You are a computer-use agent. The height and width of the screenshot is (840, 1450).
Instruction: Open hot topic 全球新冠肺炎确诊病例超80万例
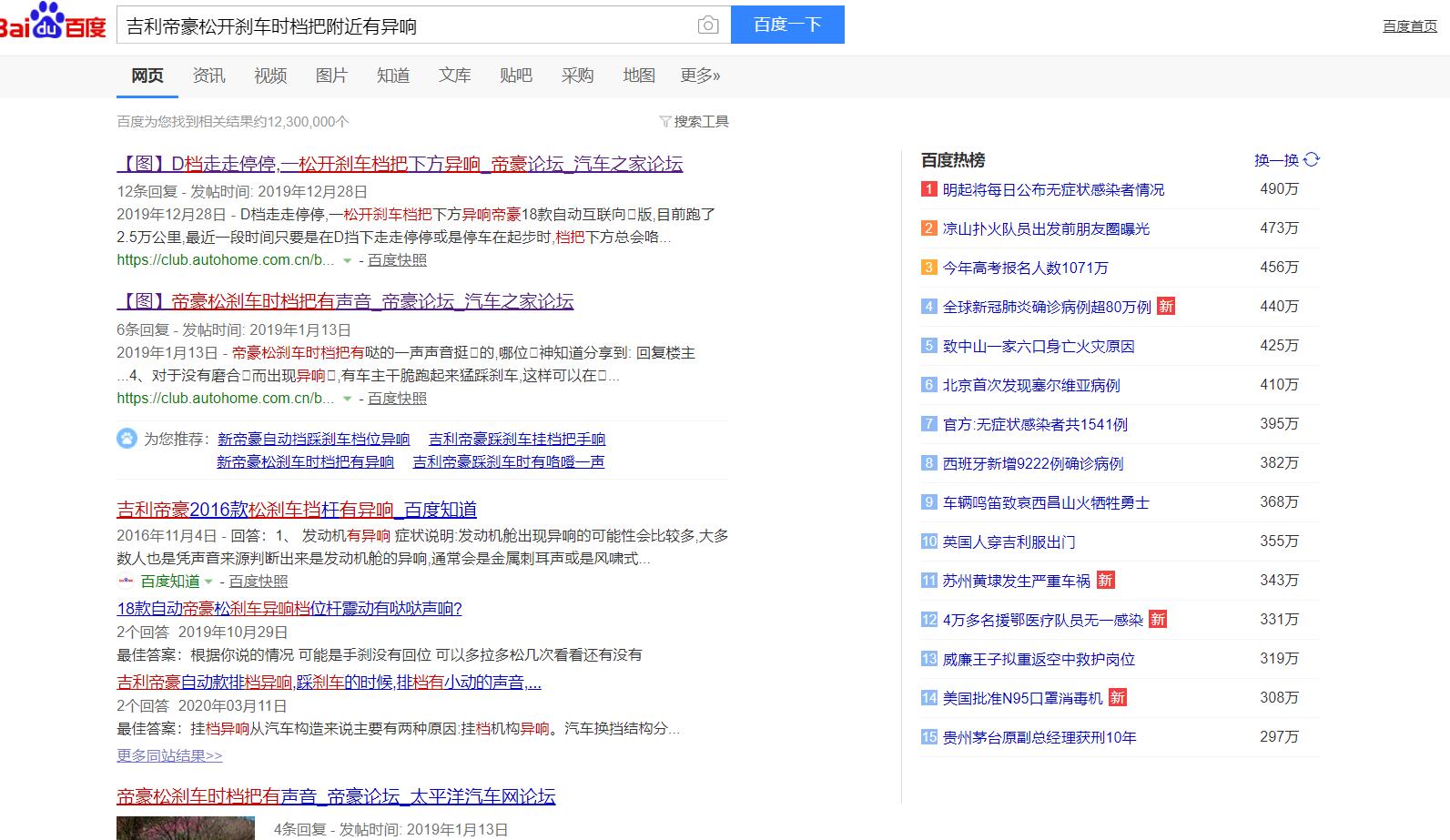[1047, 307]
